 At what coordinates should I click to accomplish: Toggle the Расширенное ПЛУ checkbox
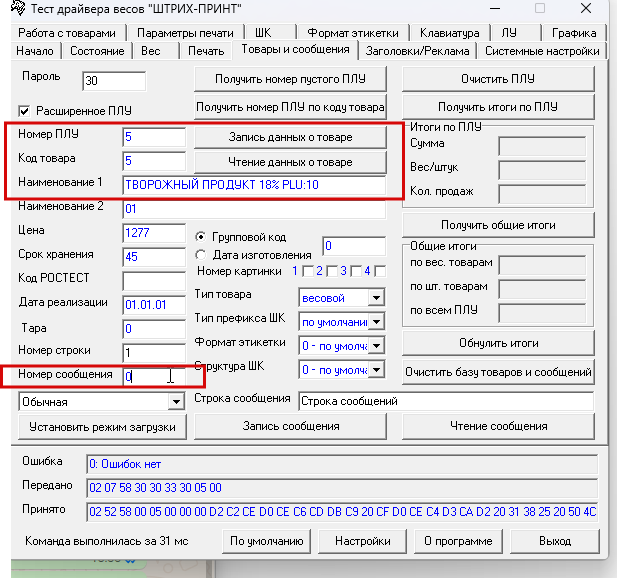24,111
